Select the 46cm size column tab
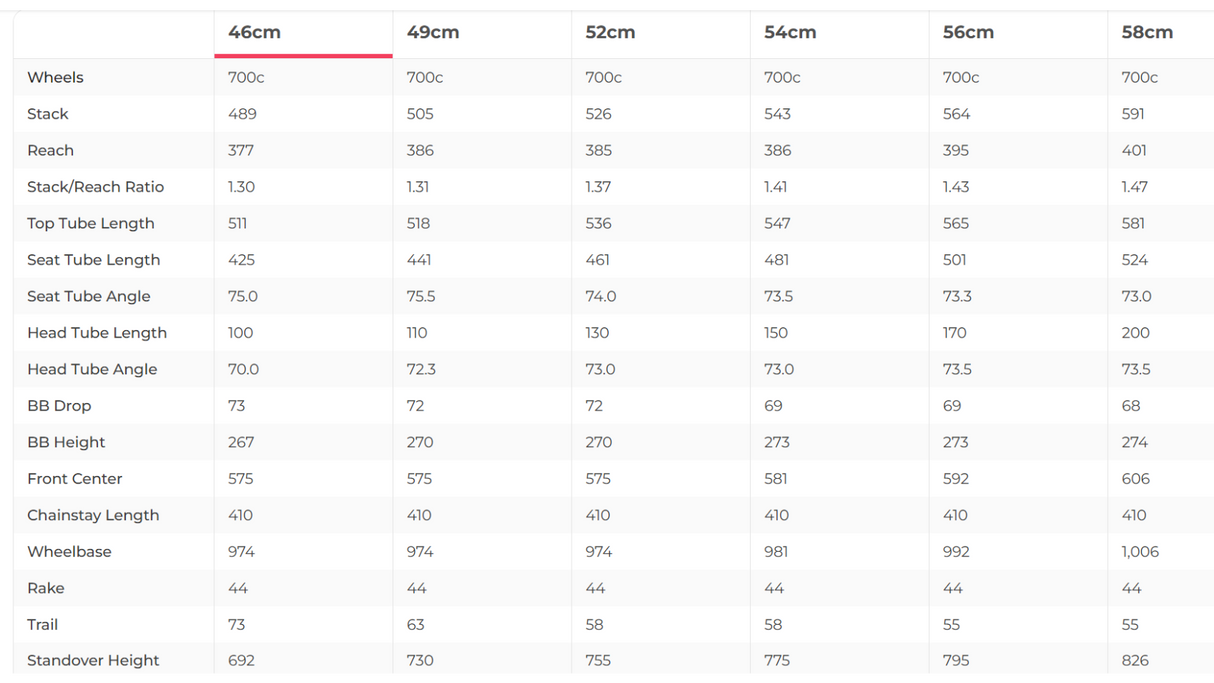Image resolution: width=1214 pixels, height=683 pixels. click(254, 32)
